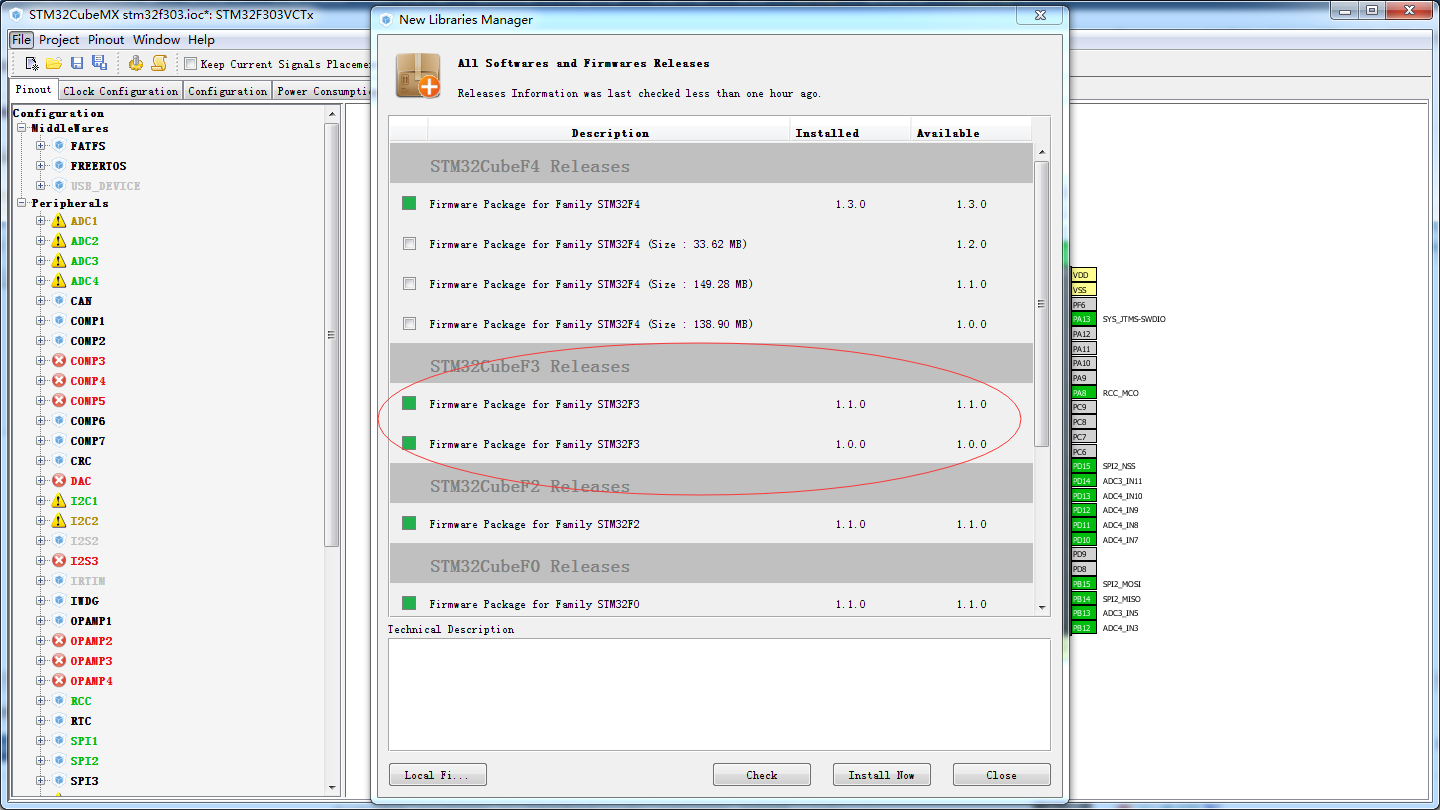Open the Project menu
Viewport: 1440px width, 810px height.
(59, 40)
